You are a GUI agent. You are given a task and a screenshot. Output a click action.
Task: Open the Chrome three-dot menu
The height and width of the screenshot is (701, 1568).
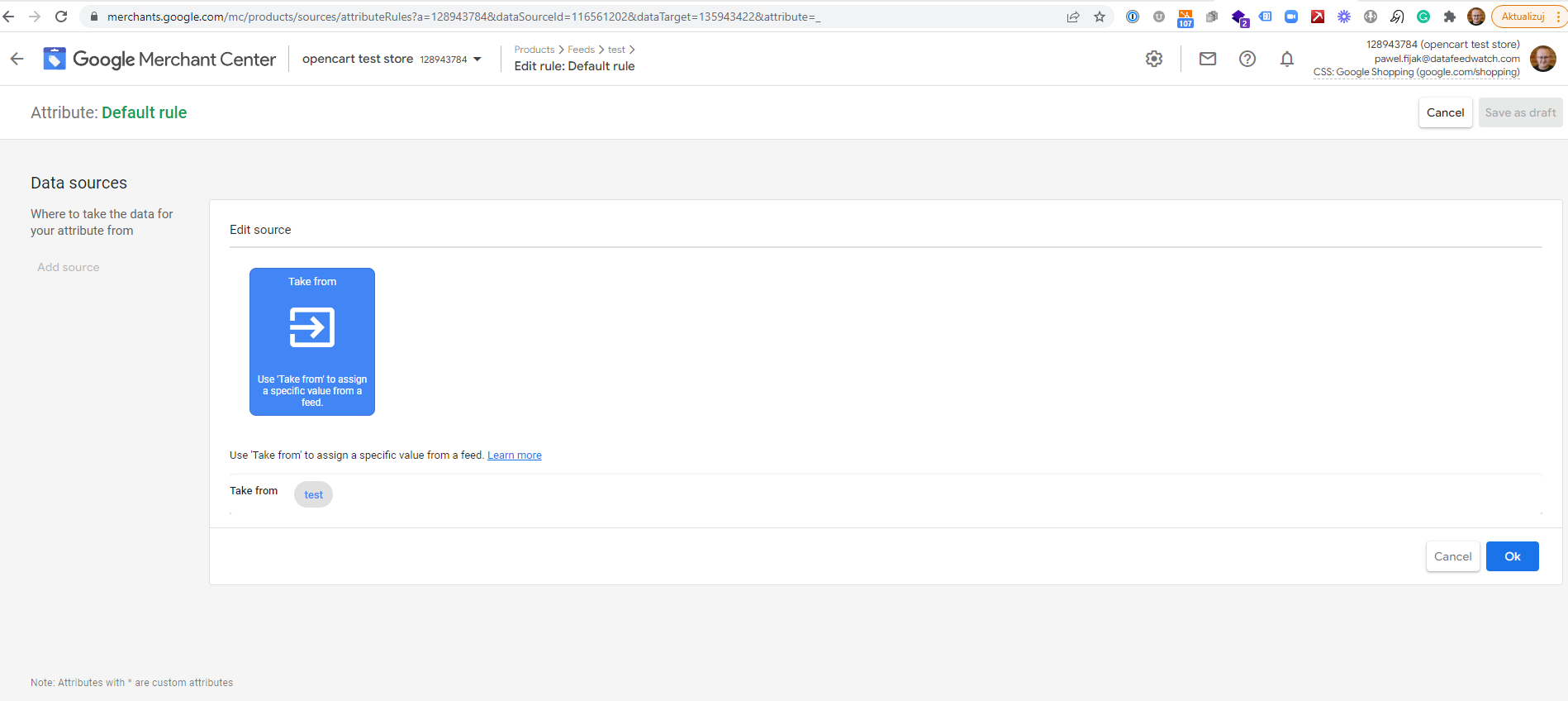tap(1558, 17)
